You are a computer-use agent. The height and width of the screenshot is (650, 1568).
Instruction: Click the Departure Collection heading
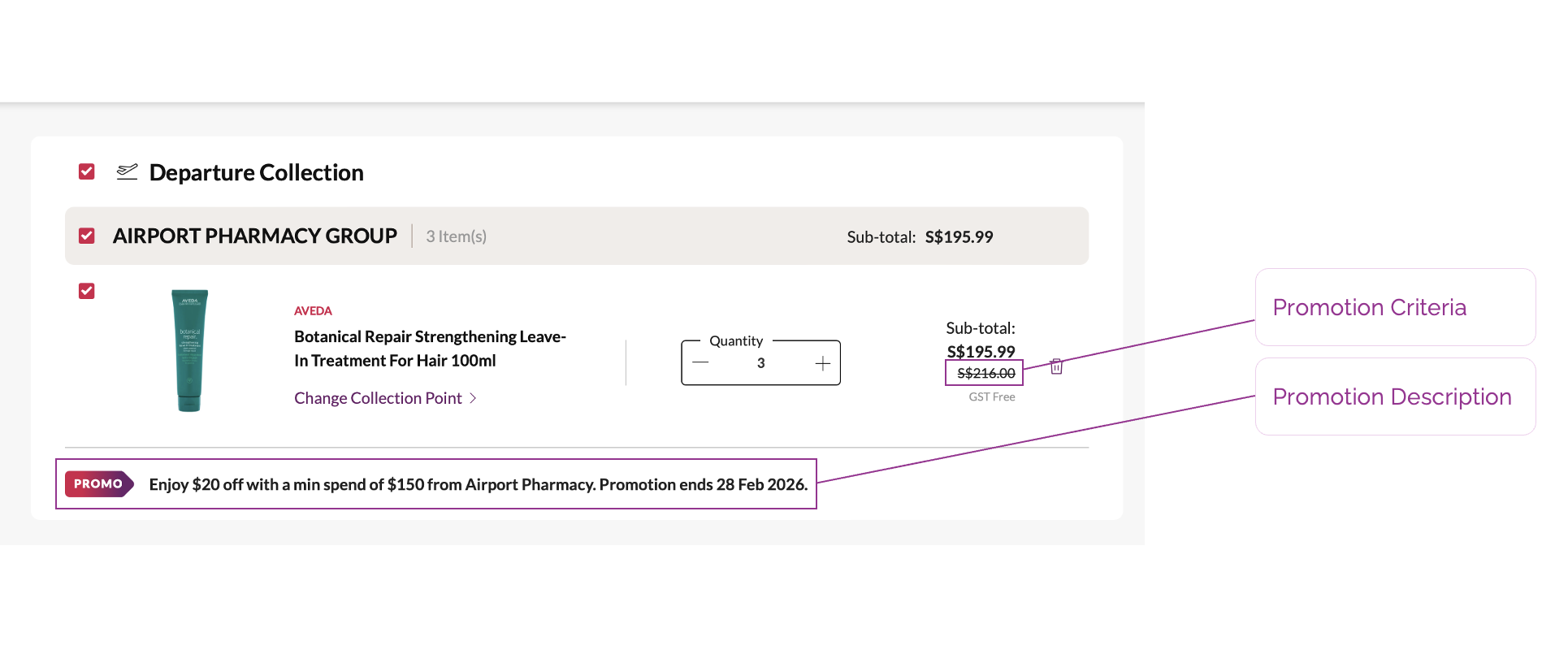[x=256, y=172]
